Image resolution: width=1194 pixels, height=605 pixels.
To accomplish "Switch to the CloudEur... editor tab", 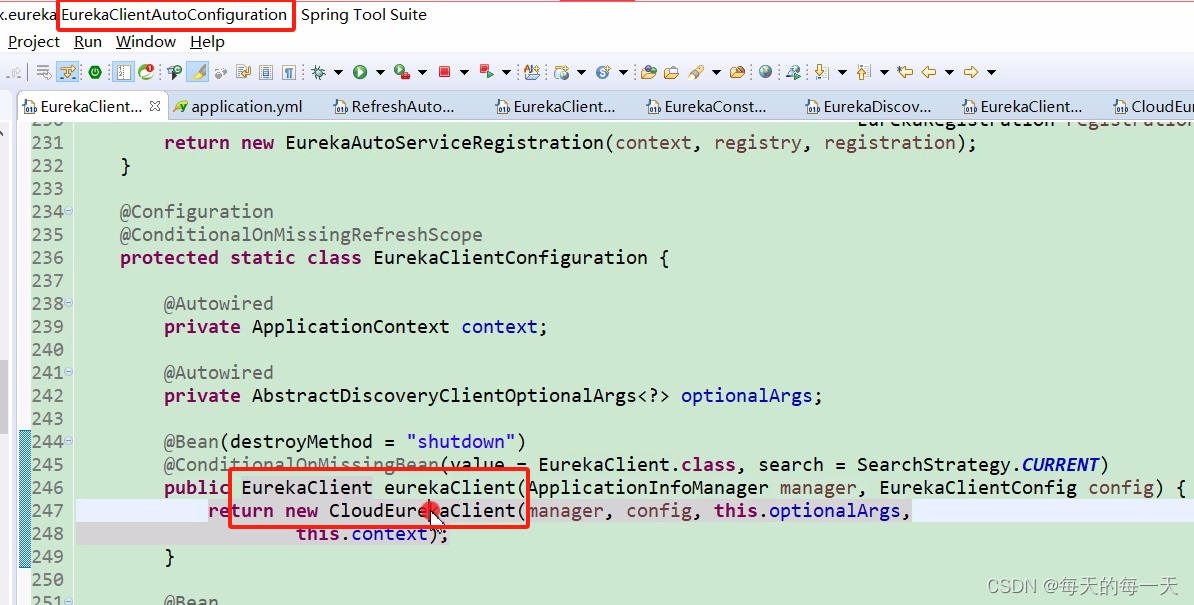I will tap(1153, 107).
